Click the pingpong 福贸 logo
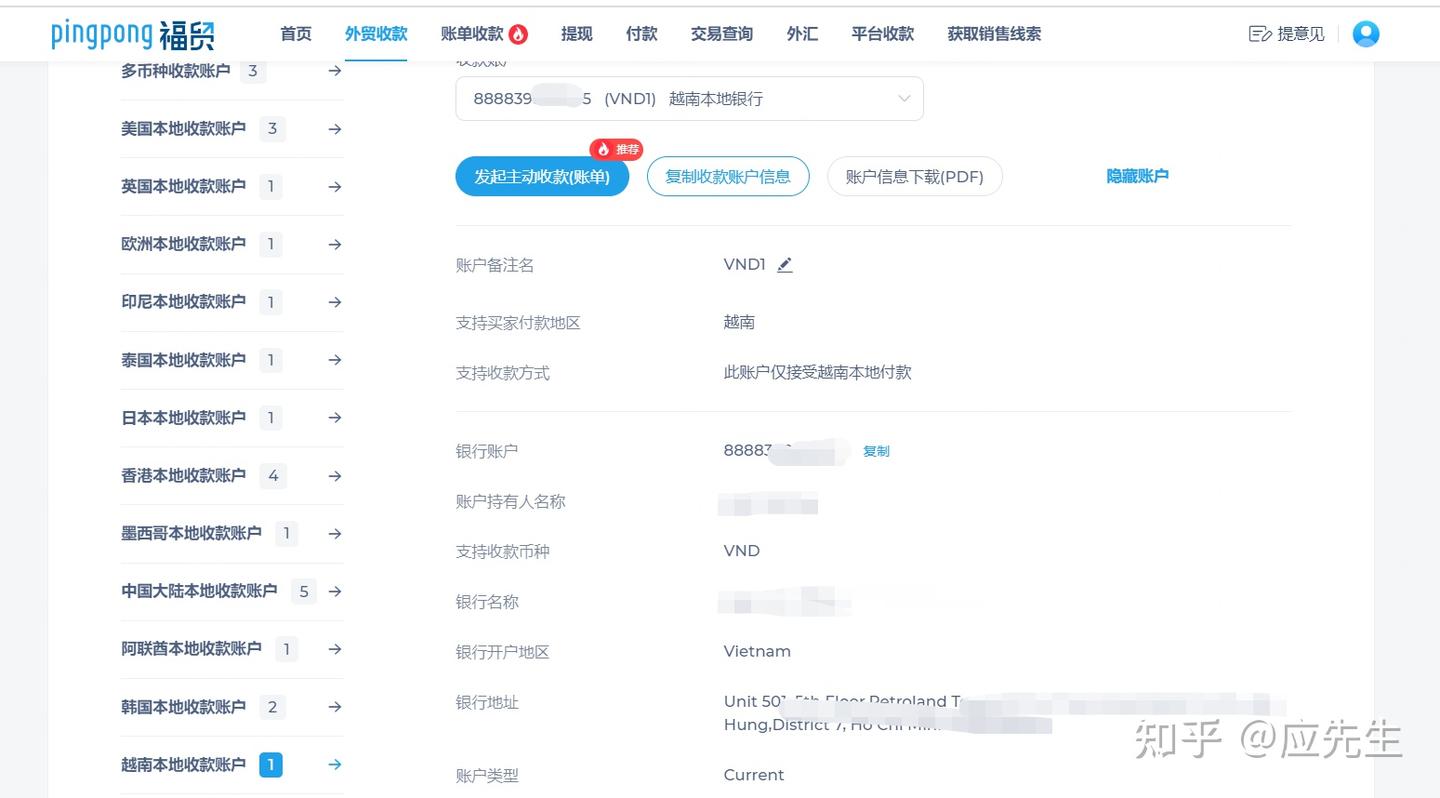Image resolution: width=1440 pixels, height=798 pixels. click(x=131, y=33)
